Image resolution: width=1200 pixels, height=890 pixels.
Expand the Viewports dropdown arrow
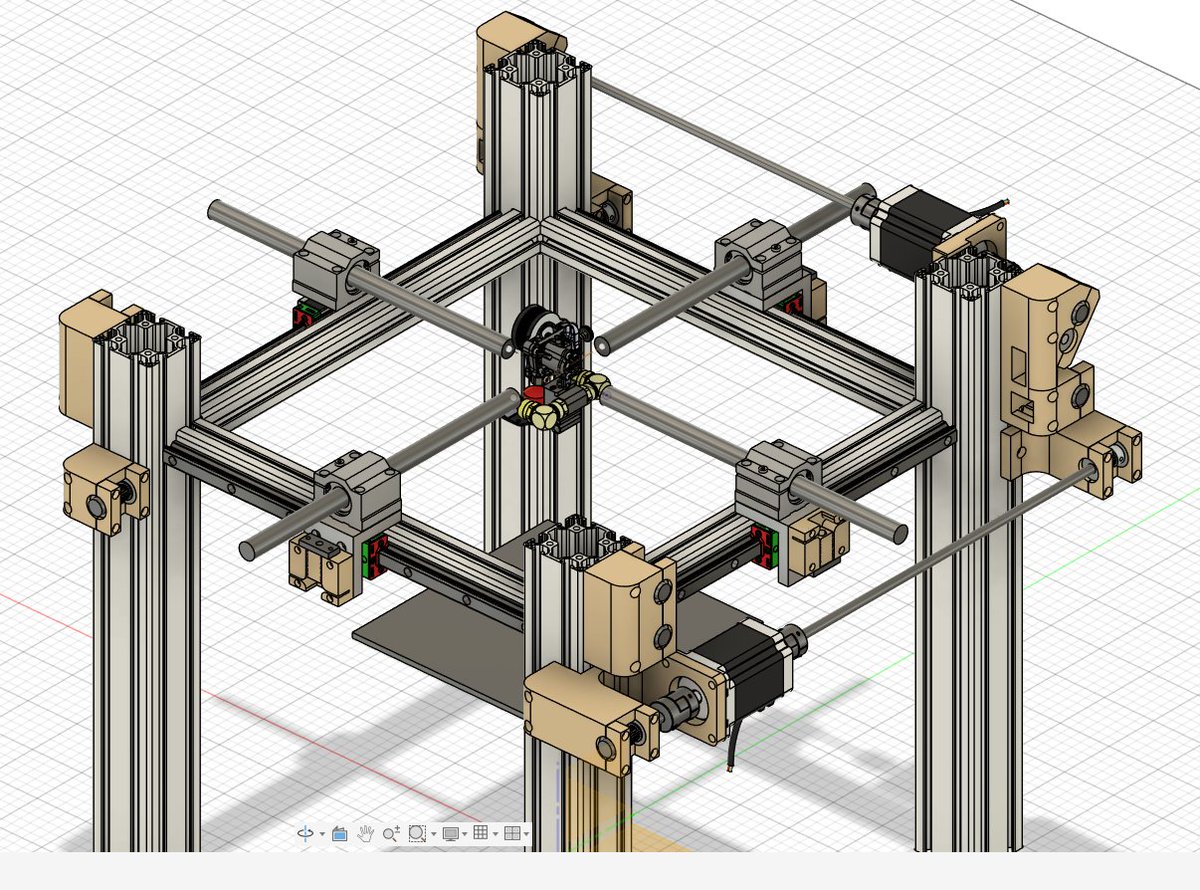click(526, 833)
